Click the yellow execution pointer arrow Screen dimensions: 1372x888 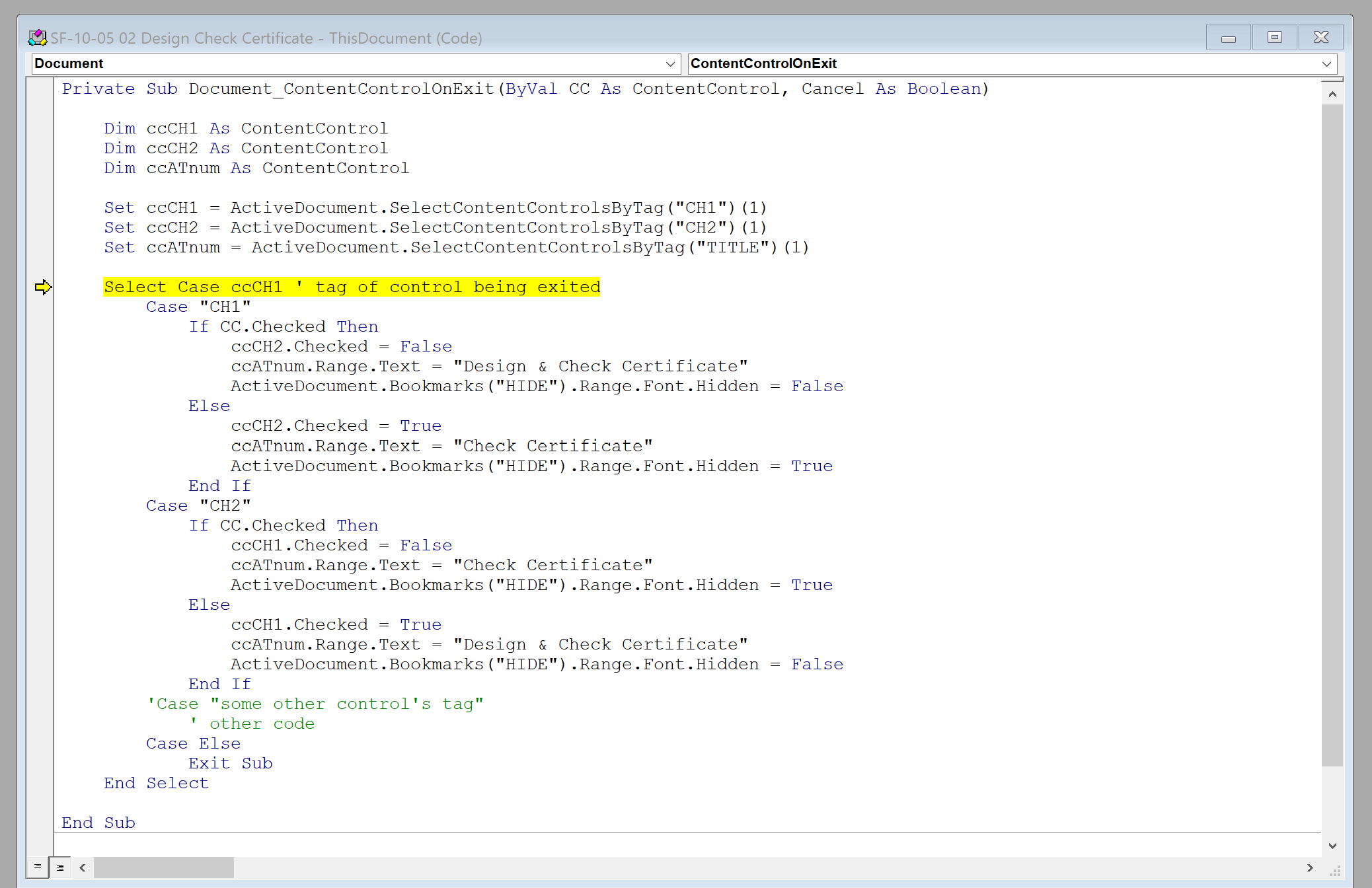tap(43, 287)
